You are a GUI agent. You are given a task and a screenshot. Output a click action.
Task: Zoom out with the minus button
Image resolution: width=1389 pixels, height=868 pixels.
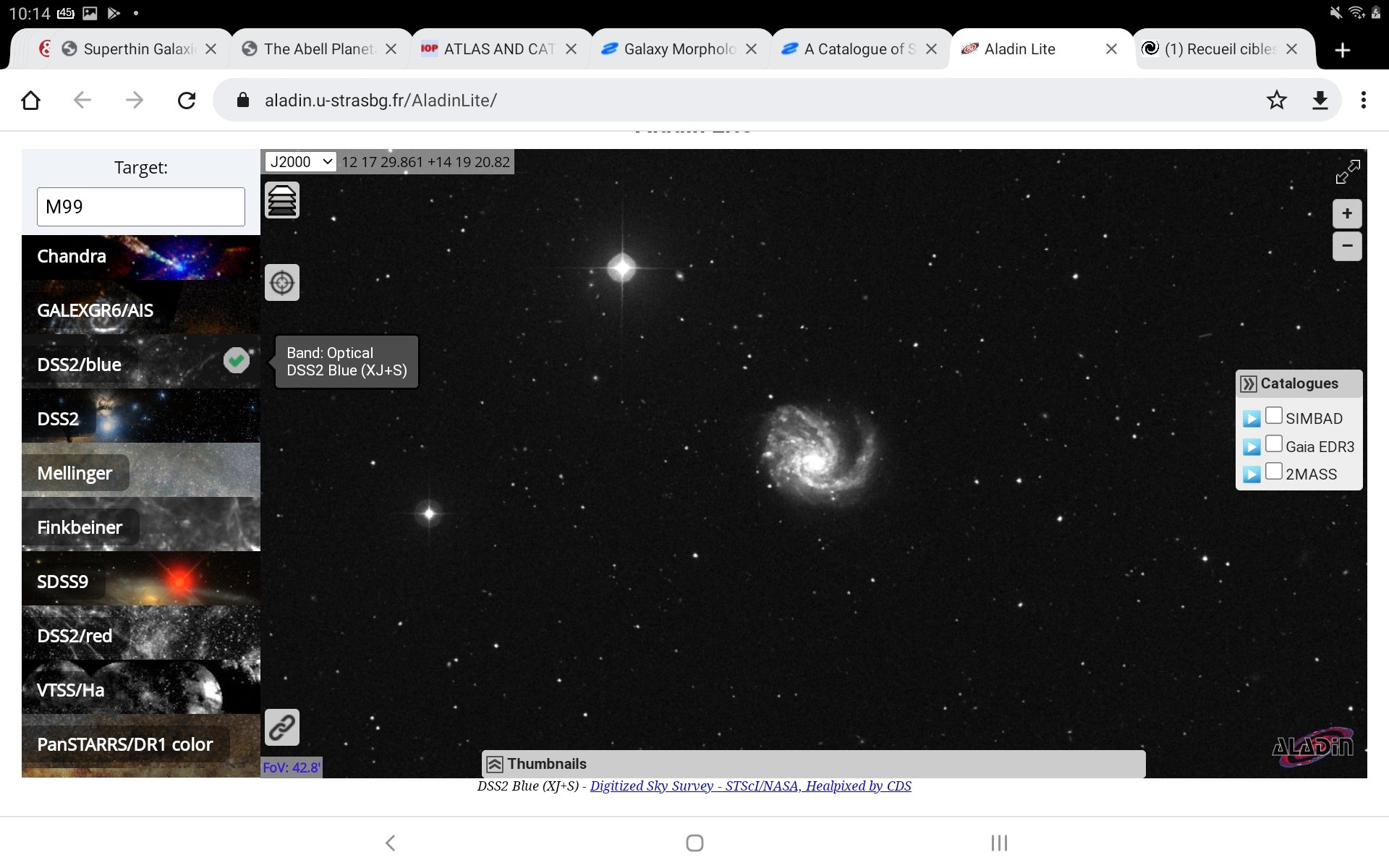pyautogui.click(x=1347, y=246)
